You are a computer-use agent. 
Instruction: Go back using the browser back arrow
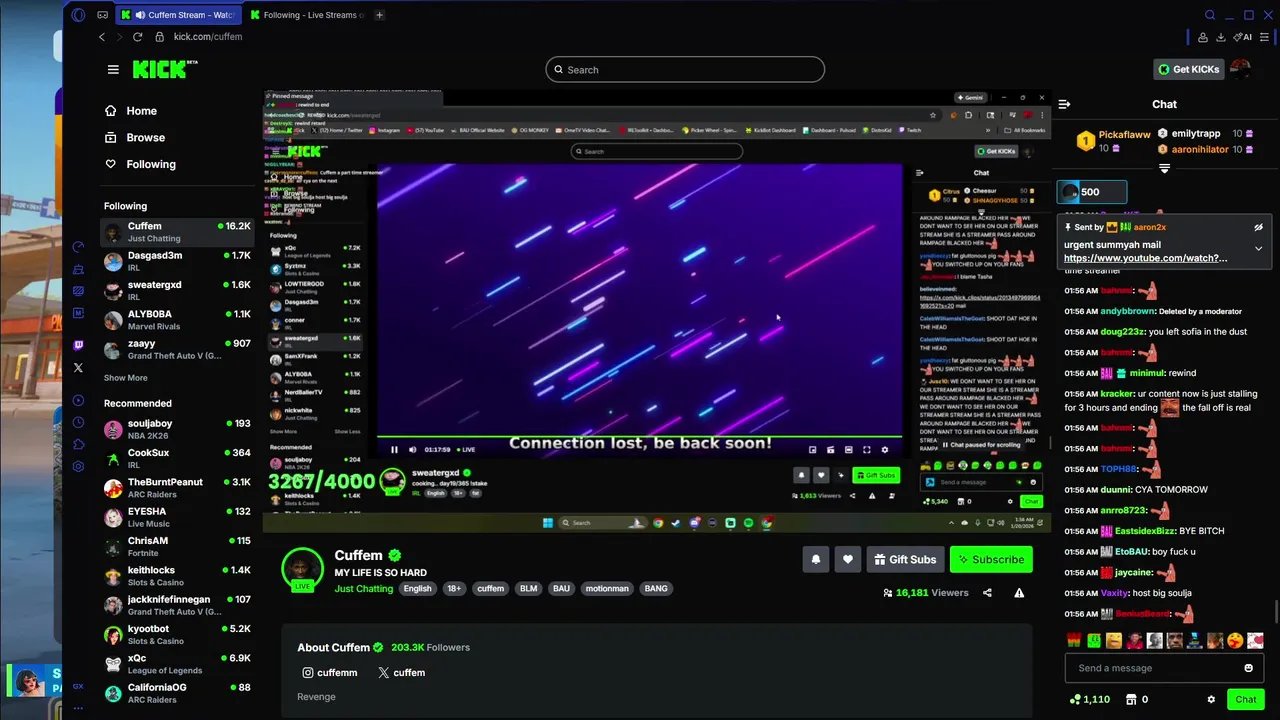102,37
